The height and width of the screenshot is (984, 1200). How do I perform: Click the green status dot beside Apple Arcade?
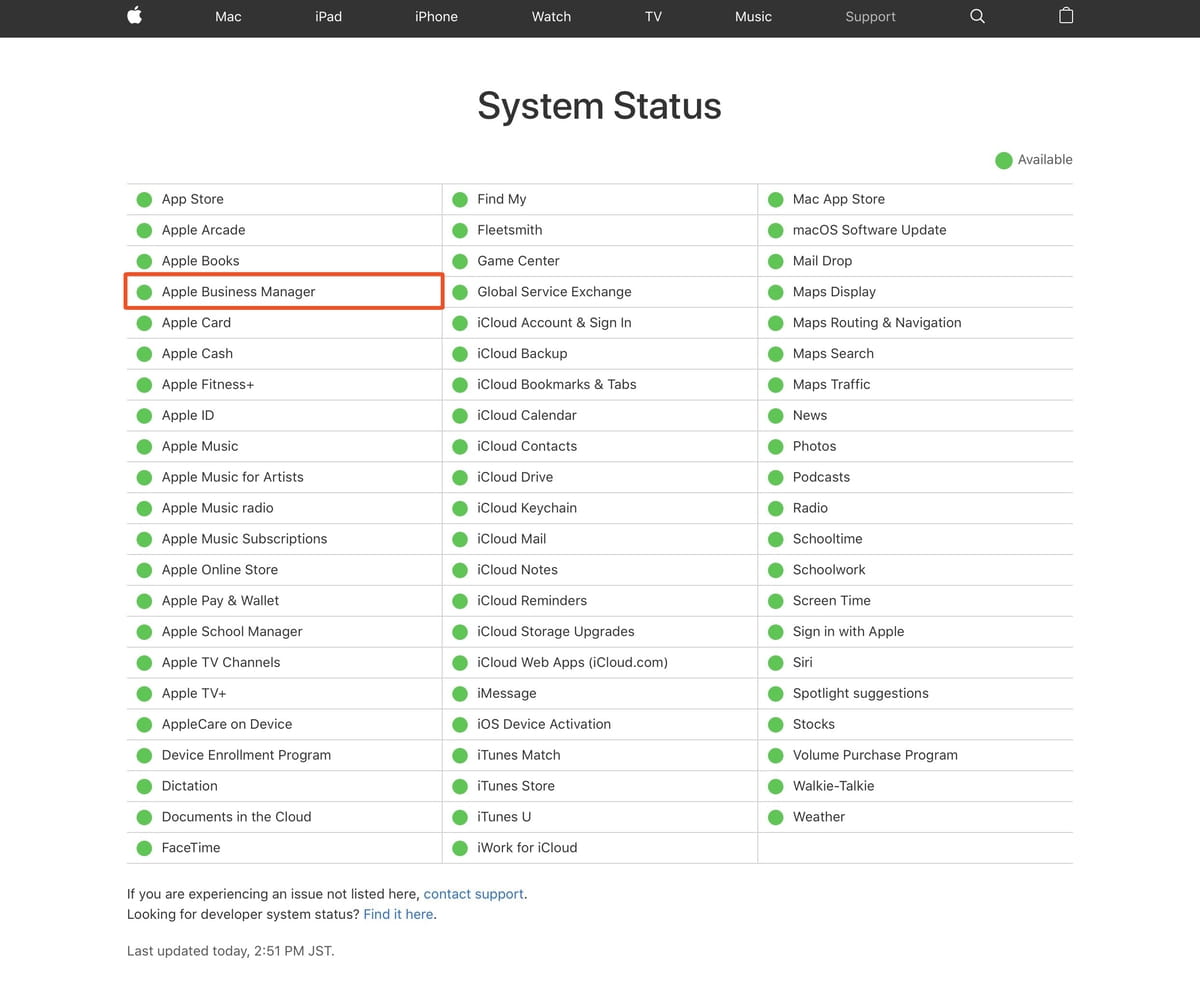click(144, 230)
